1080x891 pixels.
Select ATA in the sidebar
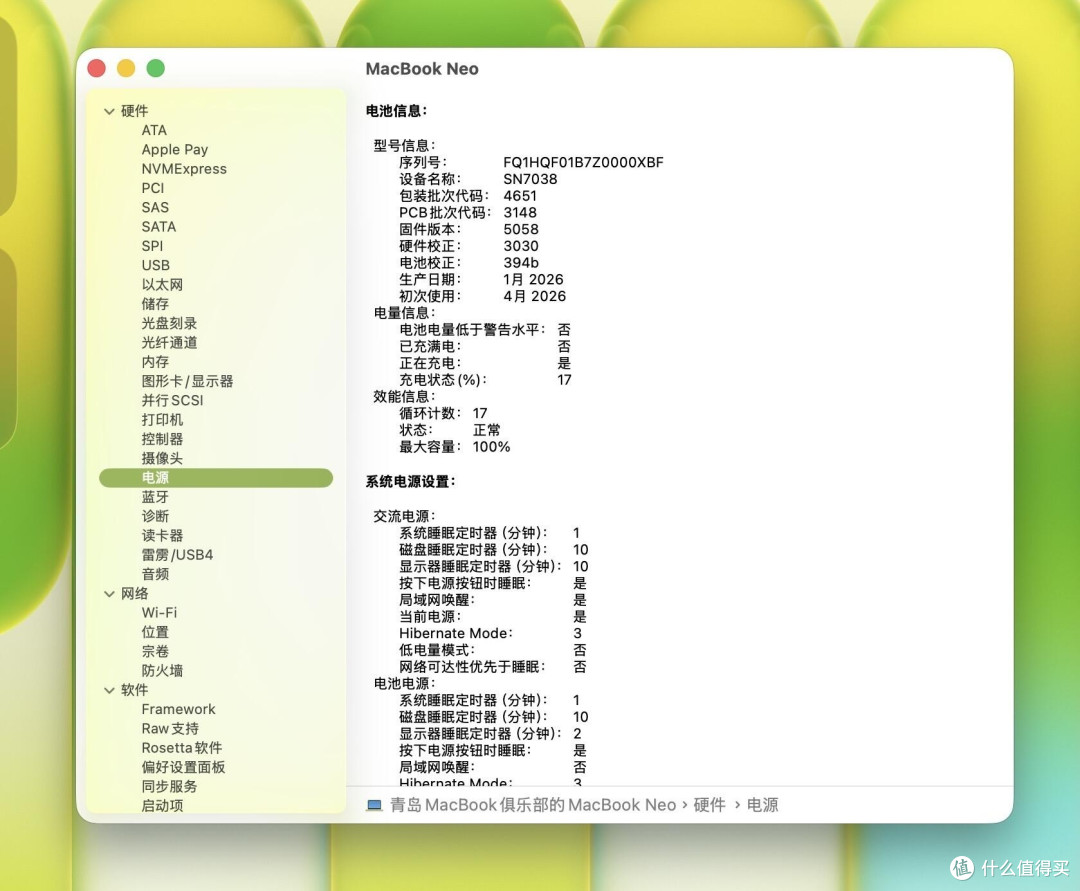[154, 130]
